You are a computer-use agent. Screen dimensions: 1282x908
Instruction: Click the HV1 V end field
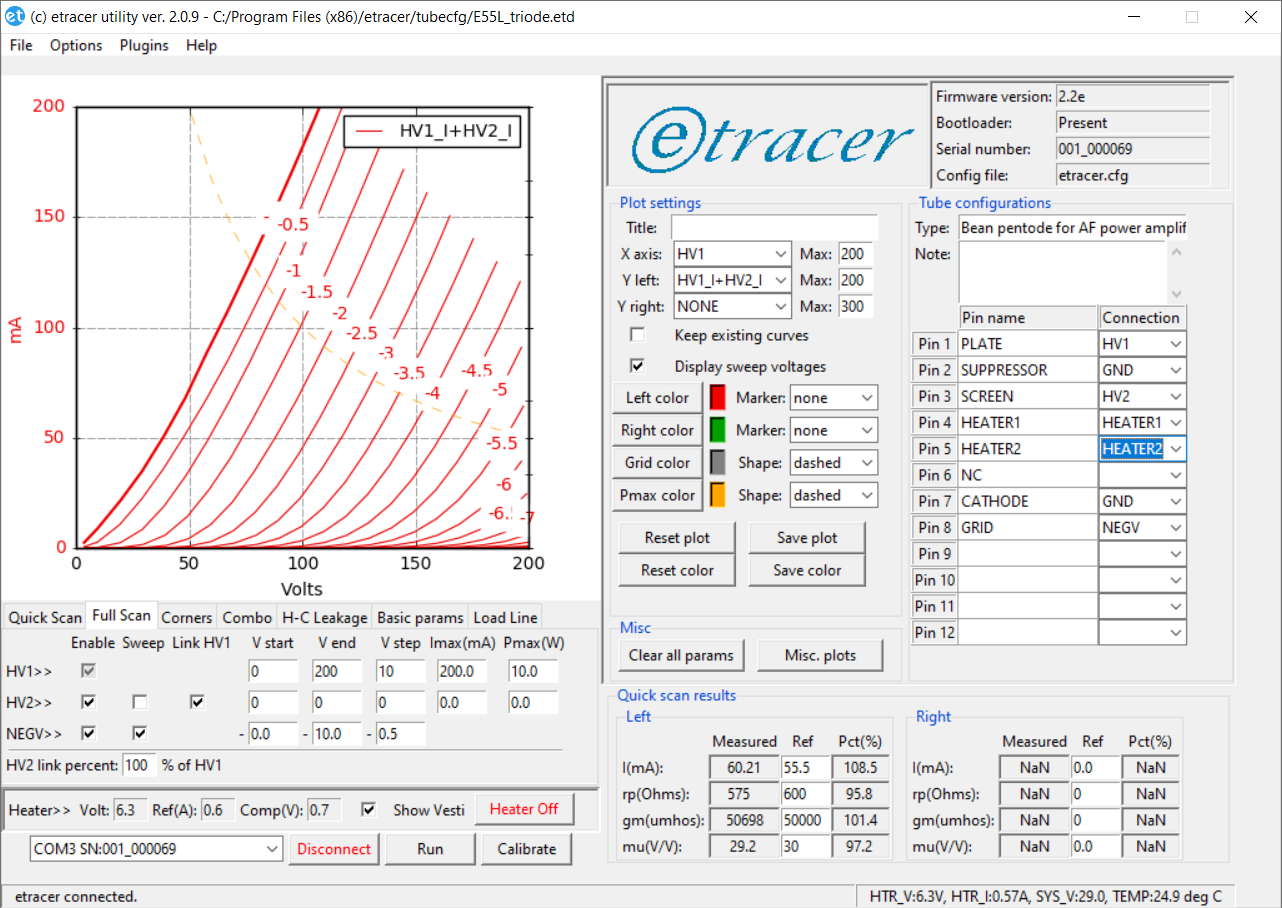coord(338,671)
